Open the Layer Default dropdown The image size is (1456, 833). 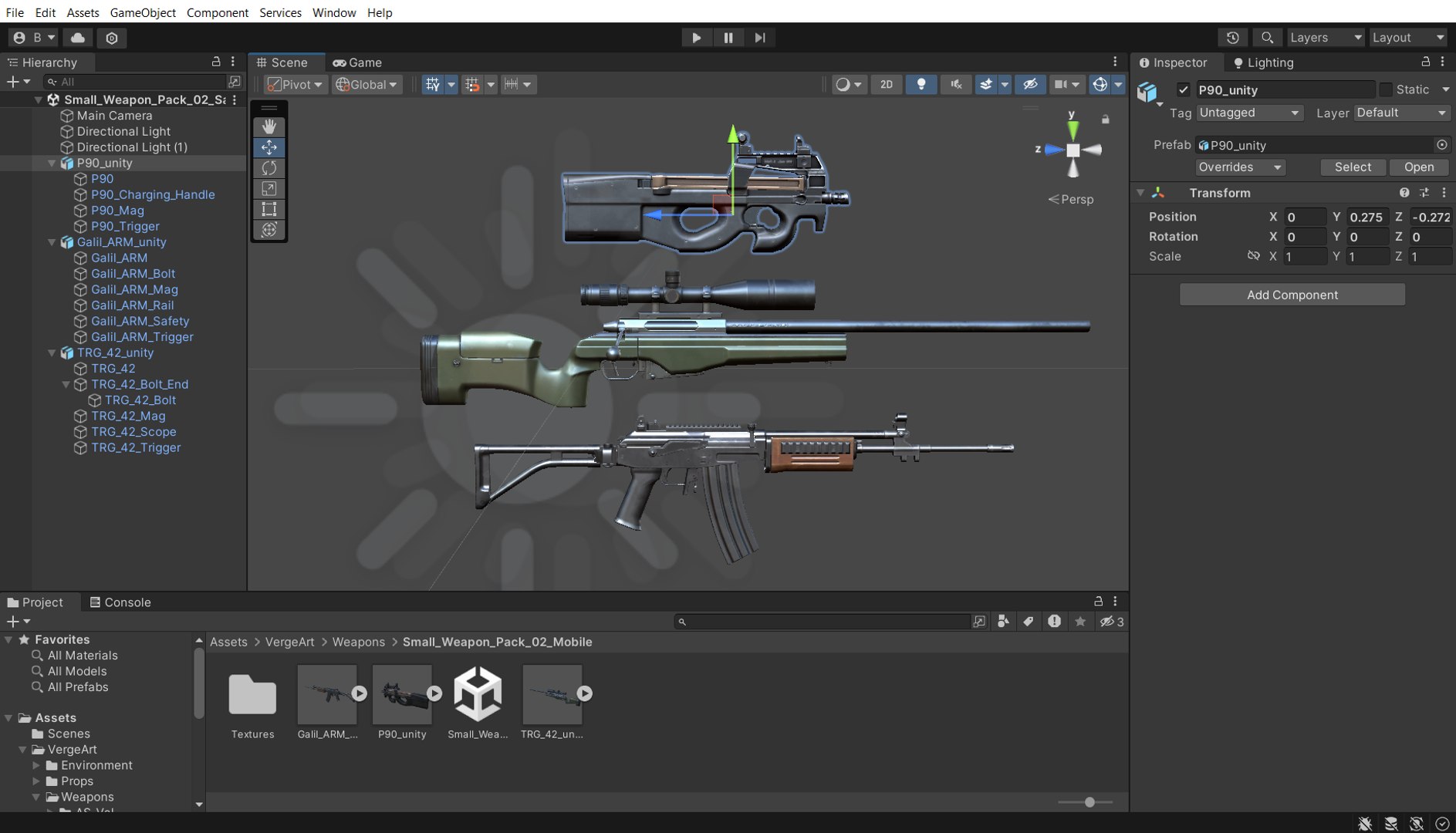coord(1401,113)
